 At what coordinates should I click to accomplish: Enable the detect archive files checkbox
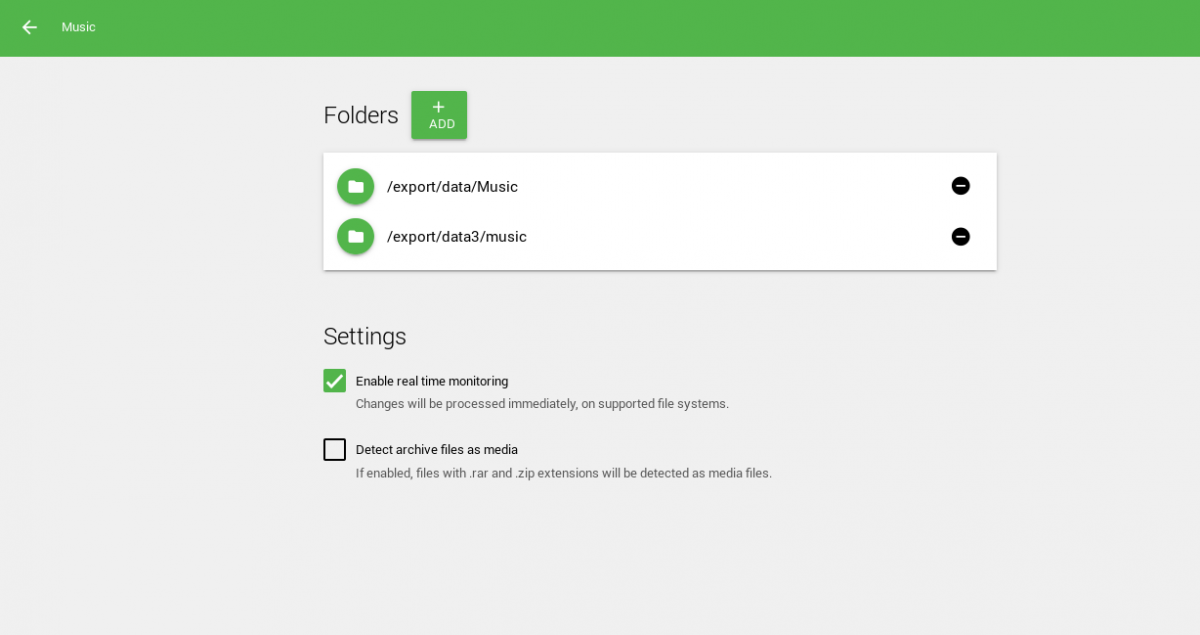tap(335, 450)
